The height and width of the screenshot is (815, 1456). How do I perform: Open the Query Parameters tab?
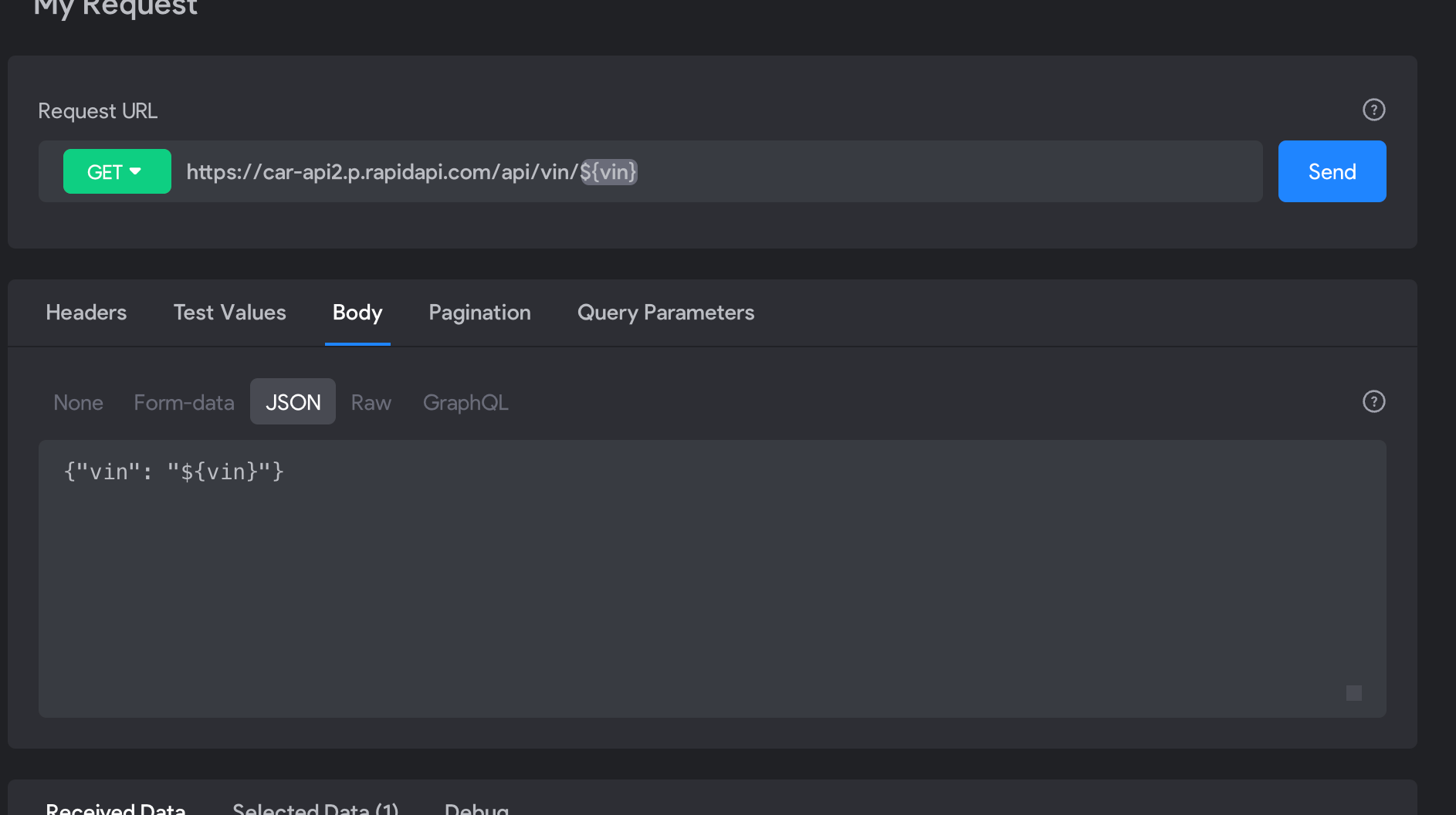pos(665,313)
